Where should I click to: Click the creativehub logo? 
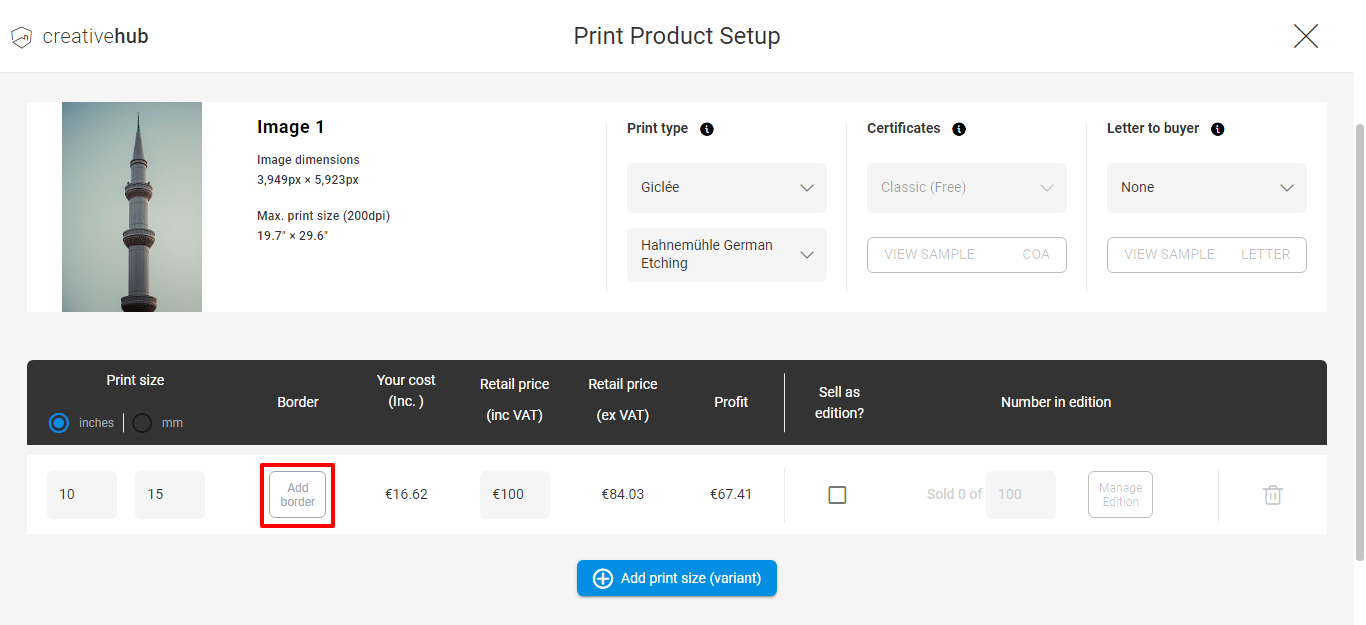click(79, 36)
